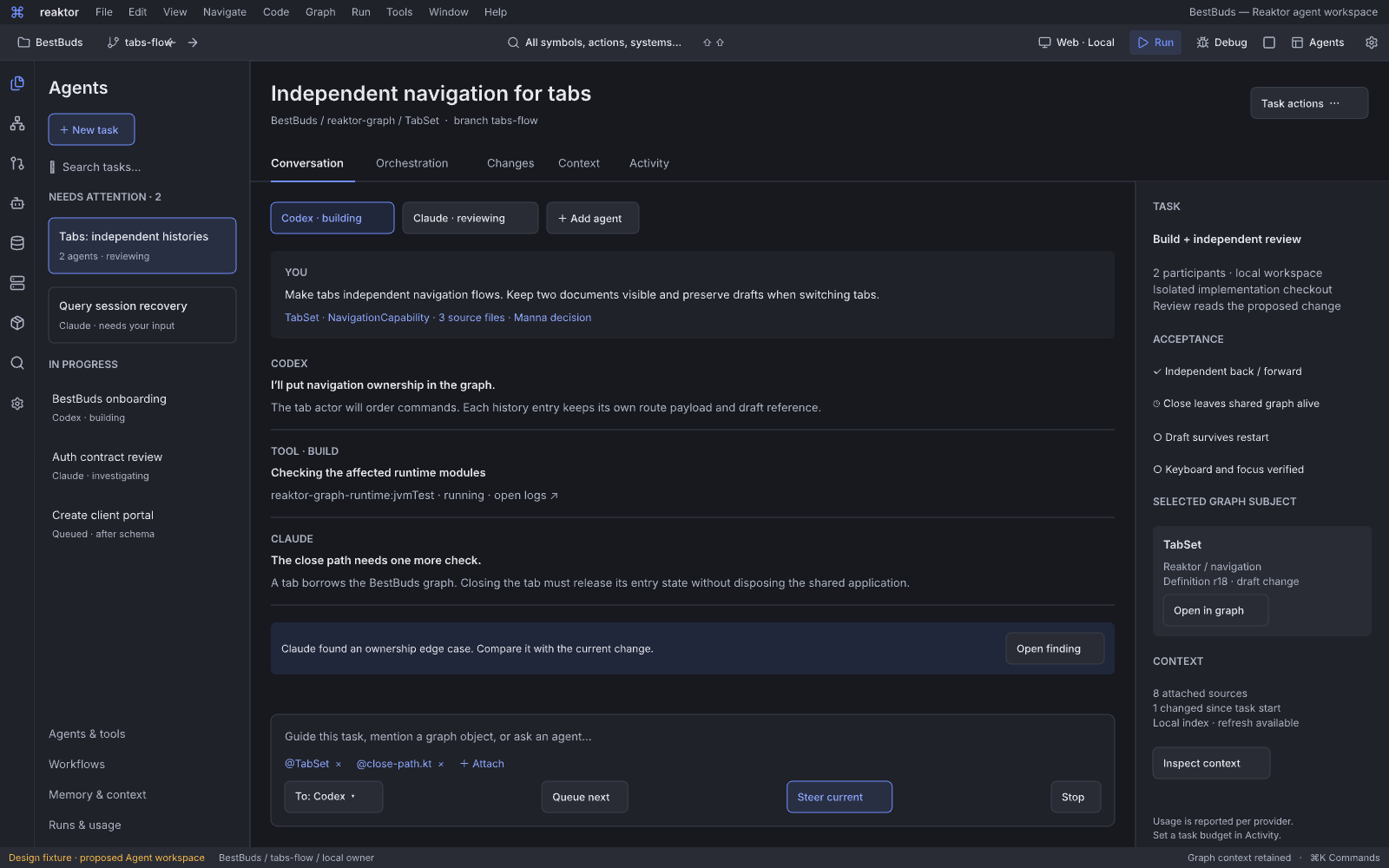Remove the @TabSet mention chip

339,765
